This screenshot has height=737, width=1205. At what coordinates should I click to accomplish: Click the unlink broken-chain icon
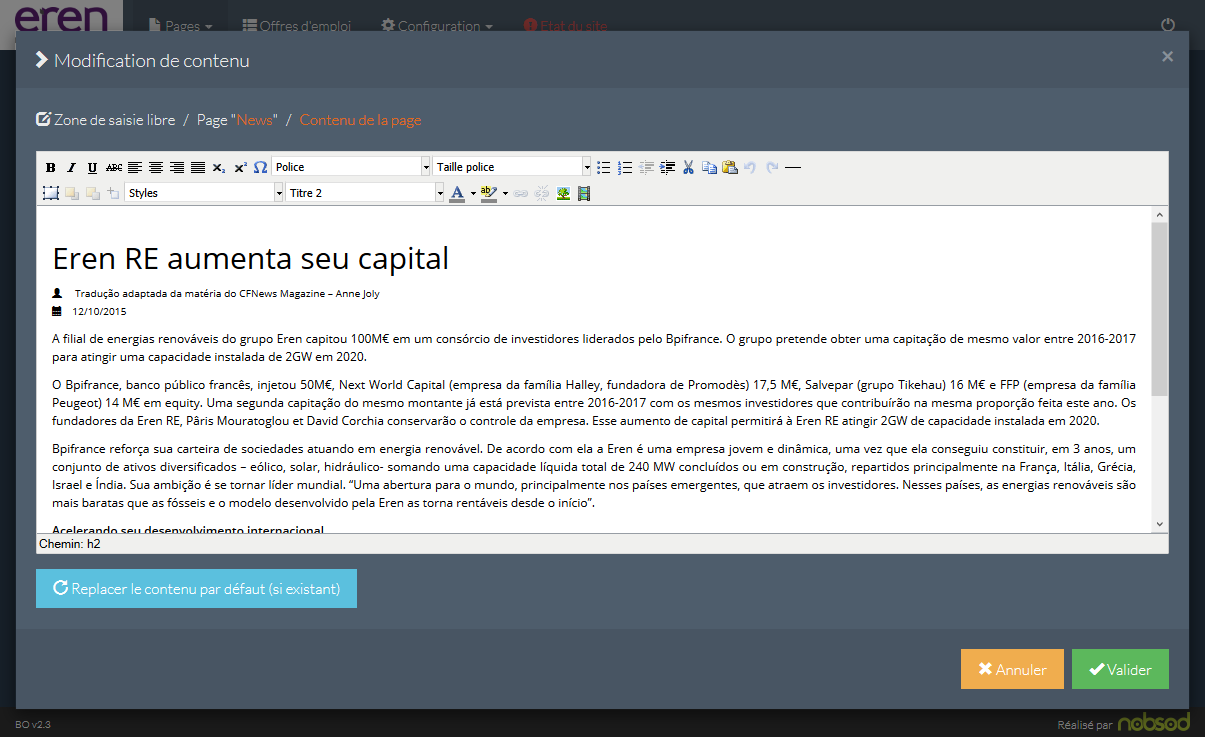[x=542, y=193]
